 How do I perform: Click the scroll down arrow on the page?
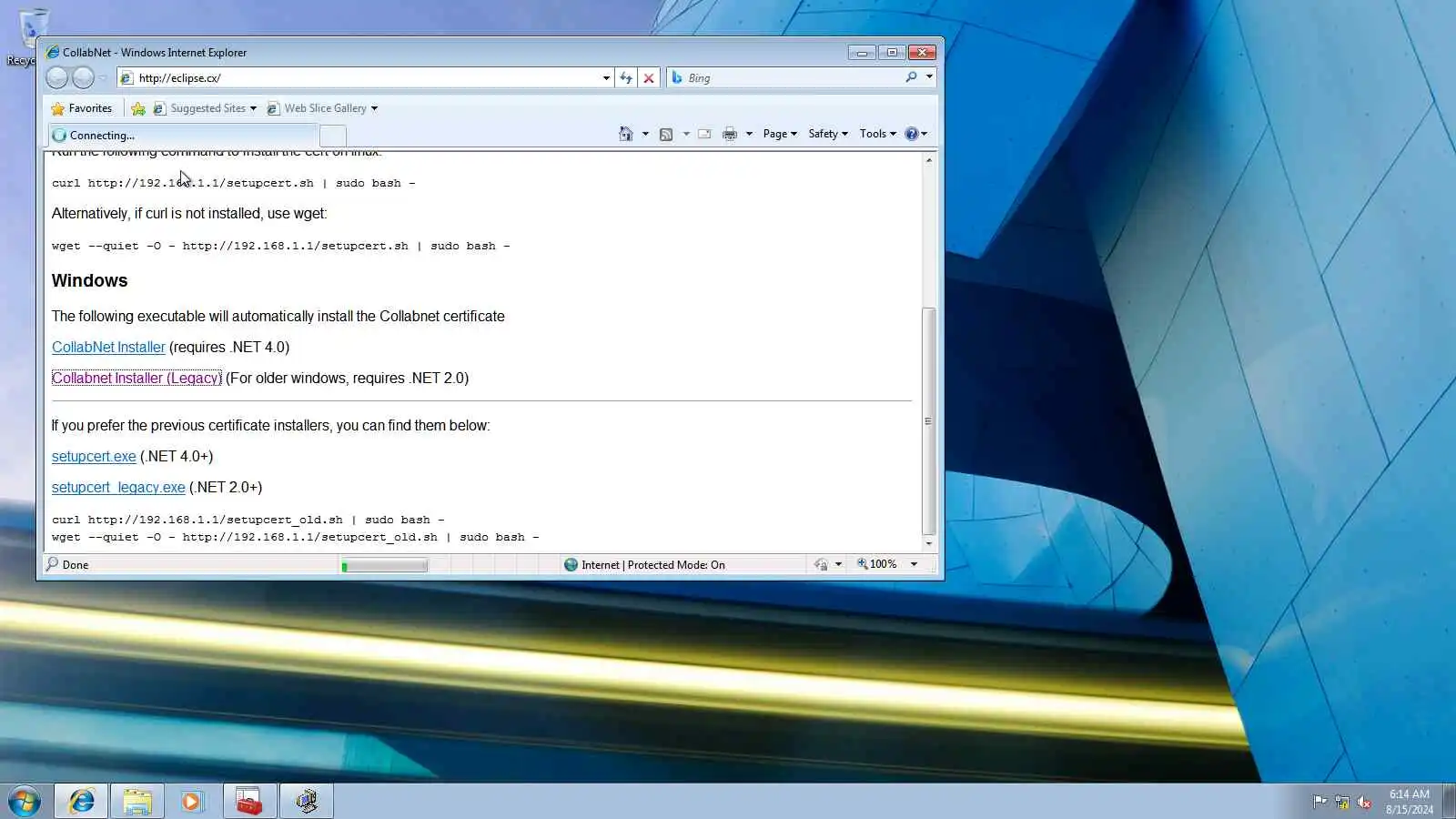pyautogui.click(x=928, y=543)
